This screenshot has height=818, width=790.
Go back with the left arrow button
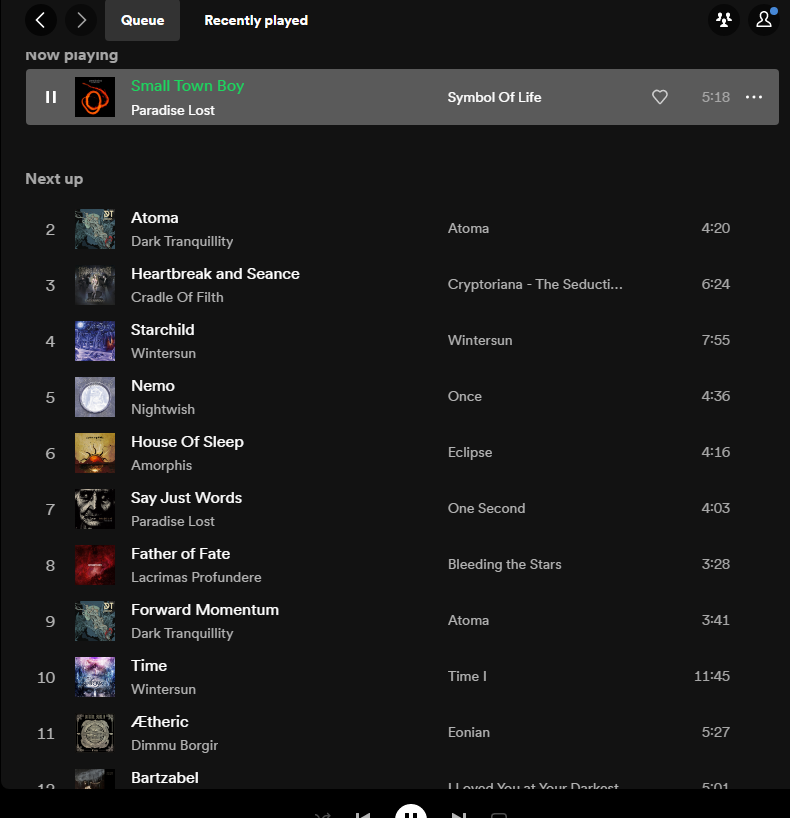coord(41,19)
